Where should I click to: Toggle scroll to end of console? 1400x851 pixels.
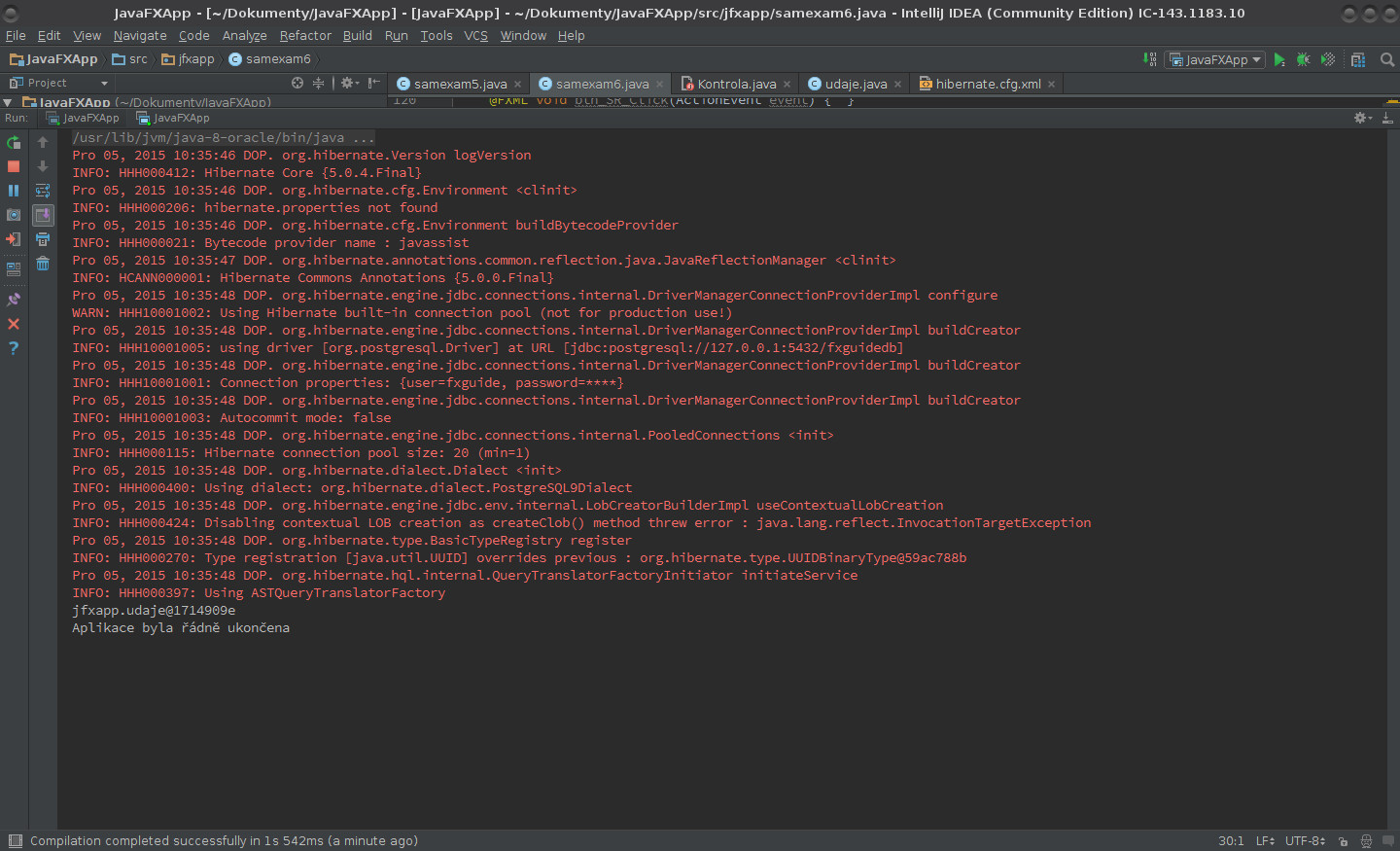[x=43, y=215]
